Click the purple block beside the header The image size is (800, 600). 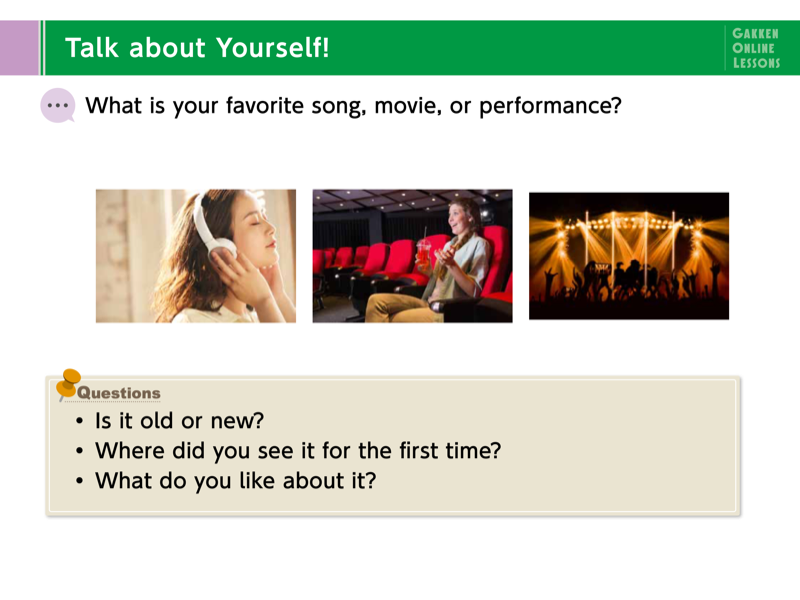tap(19, 48)
